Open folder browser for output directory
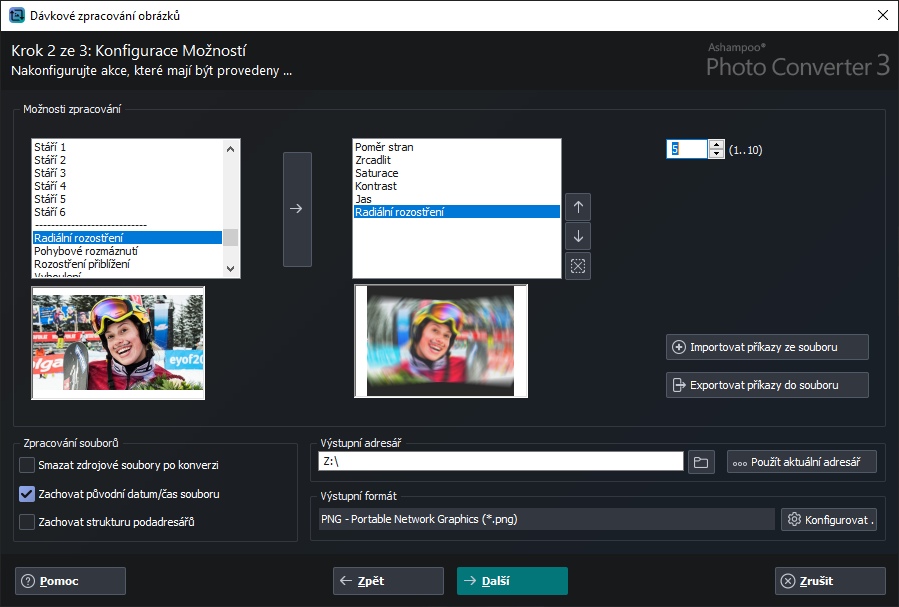899x607 pixels. tap(701, 462)
